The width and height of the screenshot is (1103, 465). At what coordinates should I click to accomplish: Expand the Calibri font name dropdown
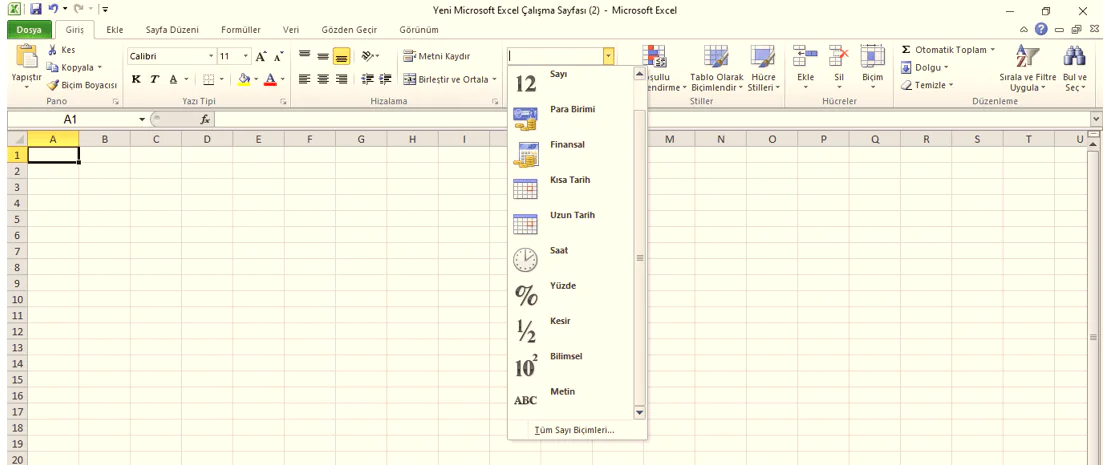coord(211,56)
